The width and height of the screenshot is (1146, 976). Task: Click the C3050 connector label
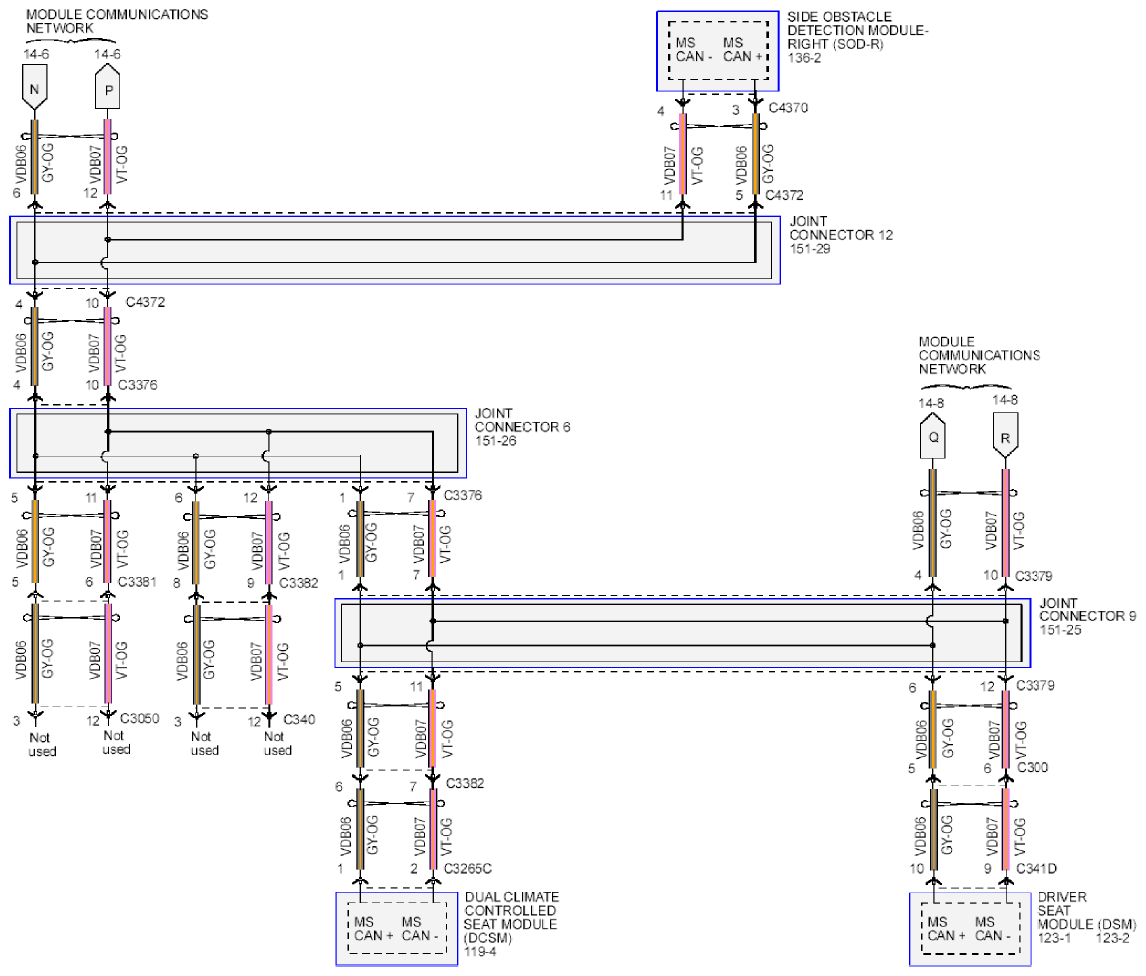pos(141,719)
